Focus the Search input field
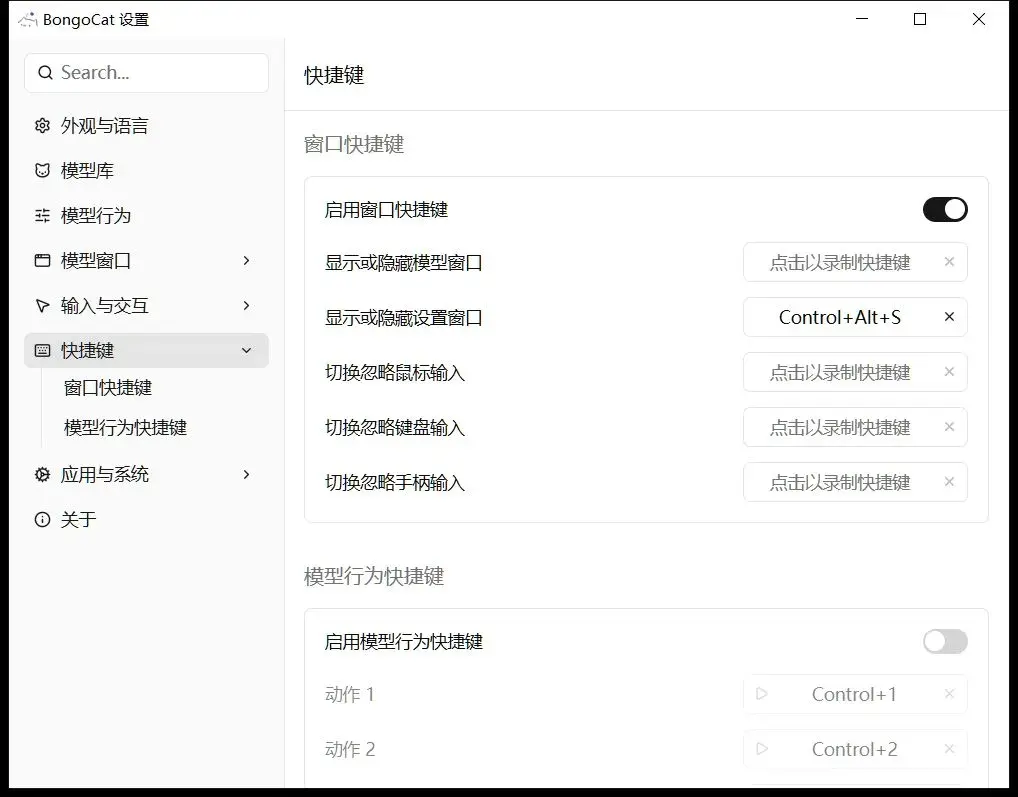 (x=146, y=73)
